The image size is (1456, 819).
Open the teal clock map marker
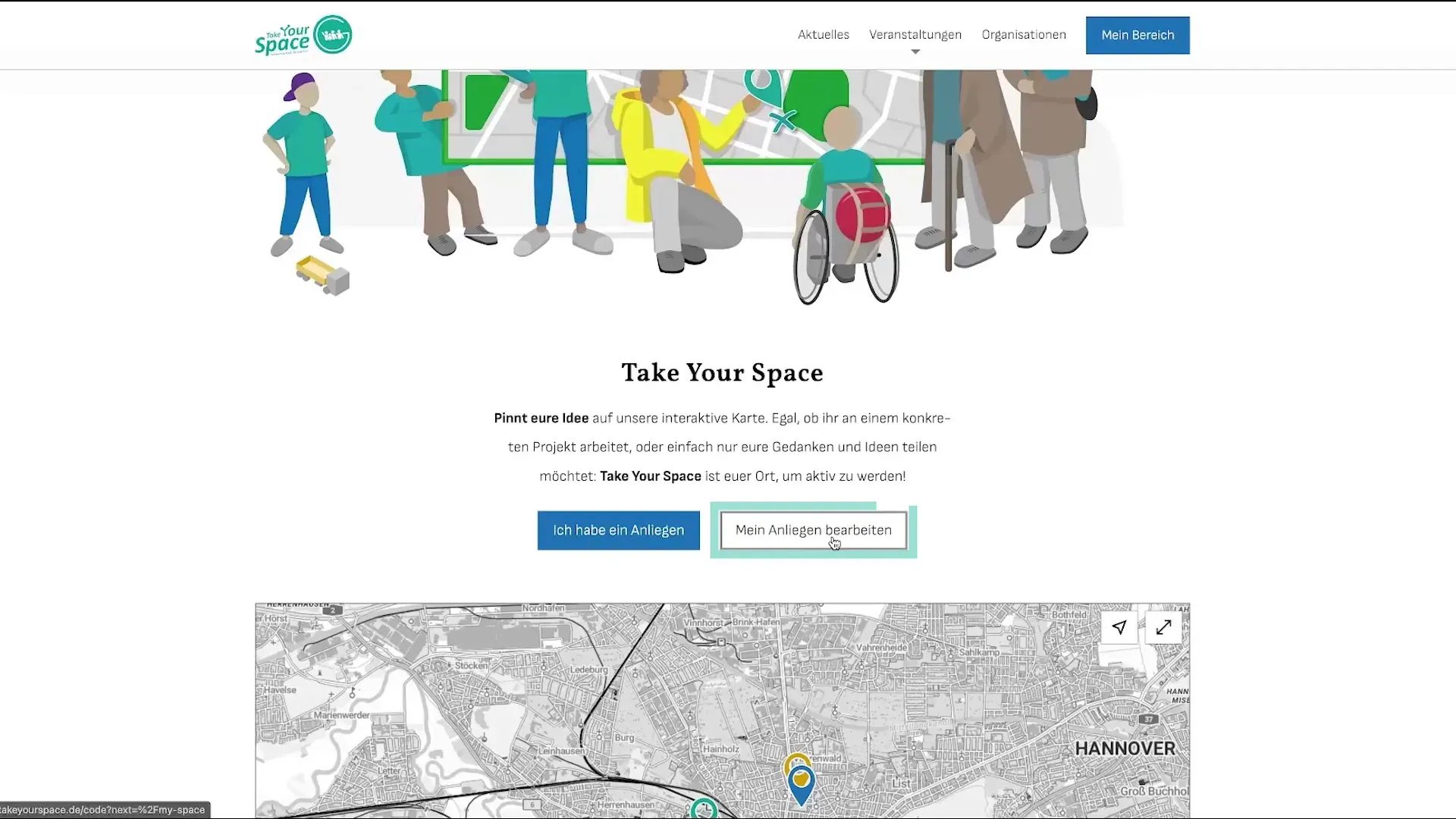pos(704,809)
